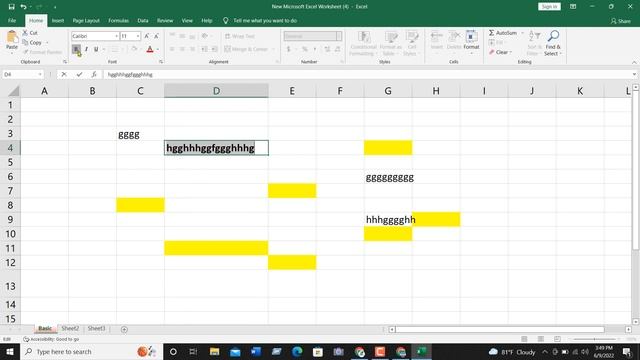Click cell C3 containing gggg

140,133
